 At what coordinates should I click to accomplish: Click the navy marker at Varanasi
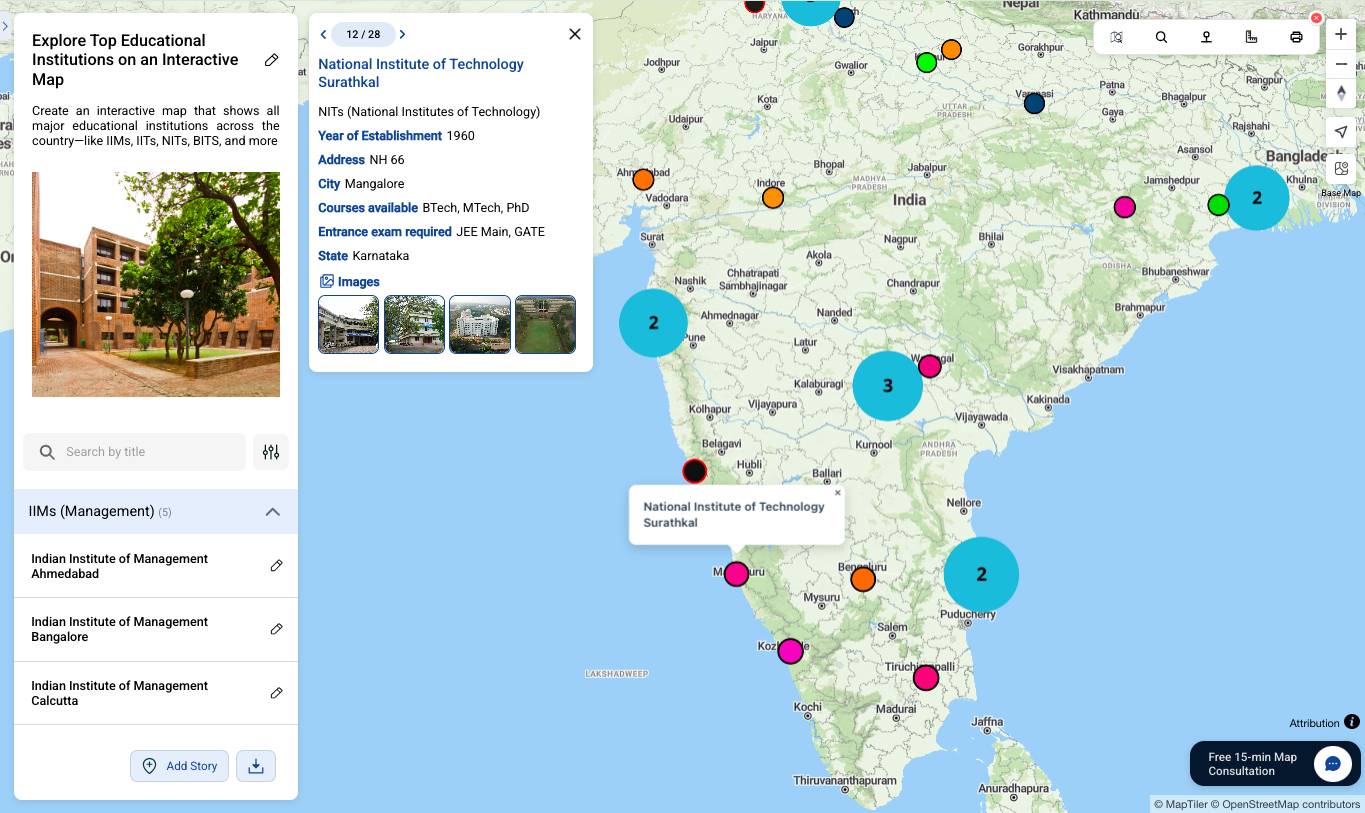click(x=1034, y=103)
